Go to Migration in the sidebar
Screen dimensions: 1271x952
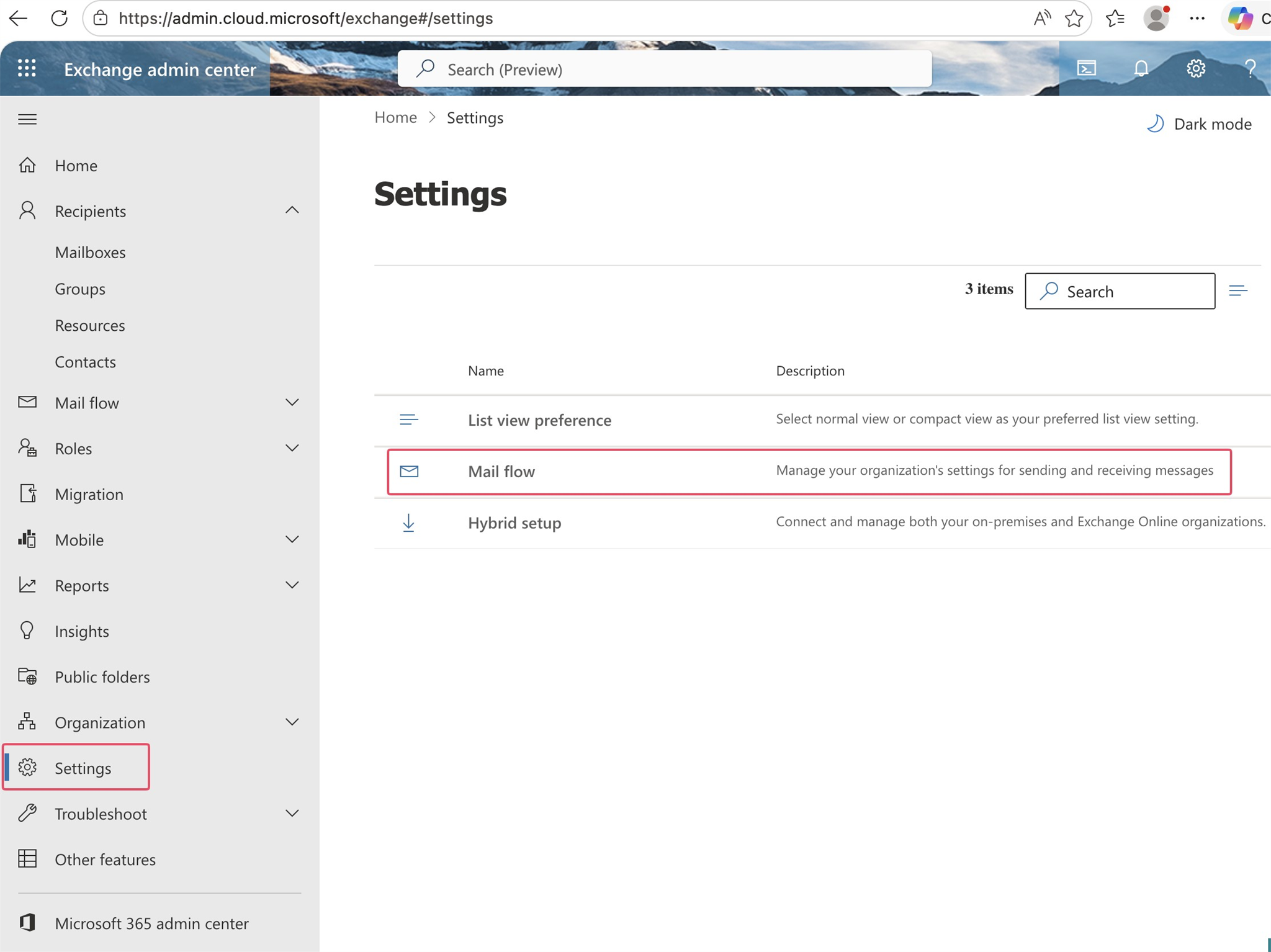(89, 494)
